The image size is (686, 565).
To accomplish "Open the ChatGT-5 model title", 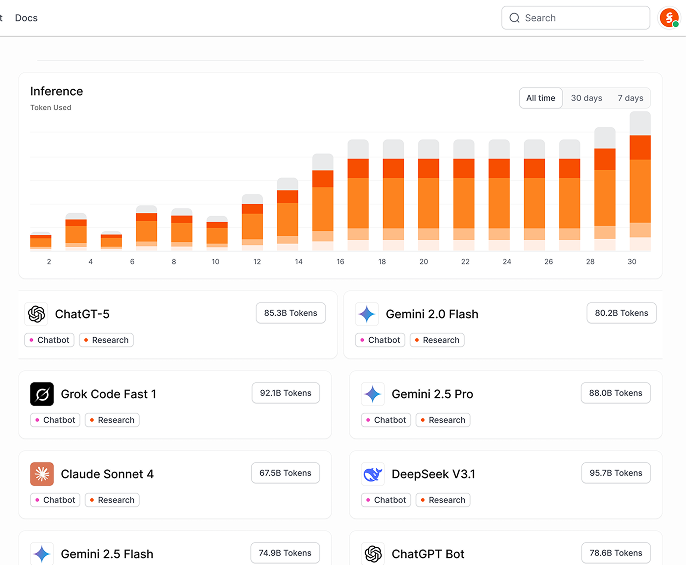I will pyautogui.click(x=82, y=314).
